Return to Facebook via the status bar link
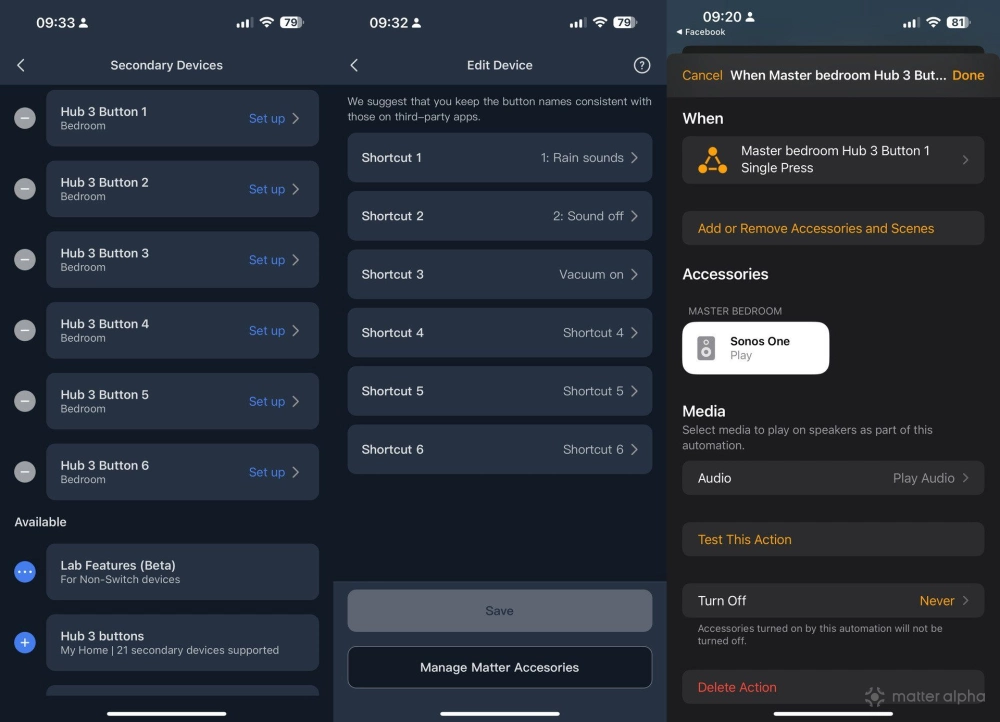This screenshot has width=1000, height=722. pyautogui.click(x=700, y=31)
